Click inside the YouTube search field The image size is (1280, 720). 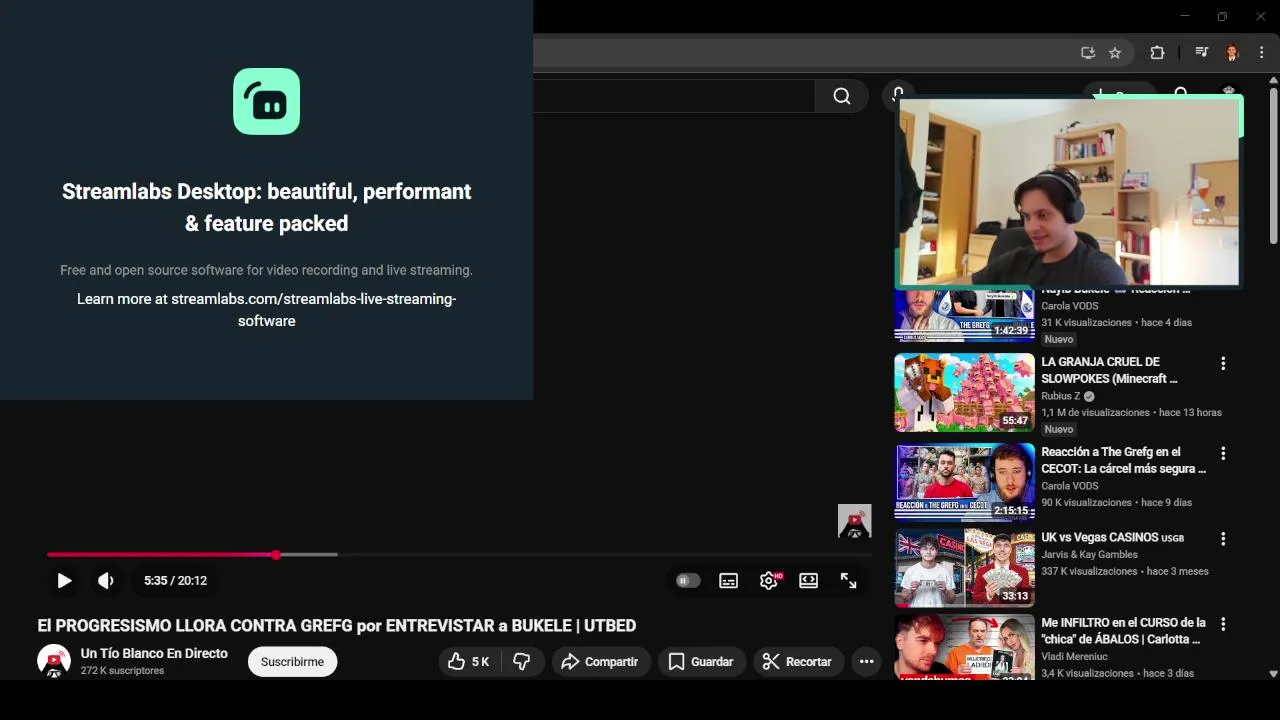674,96
